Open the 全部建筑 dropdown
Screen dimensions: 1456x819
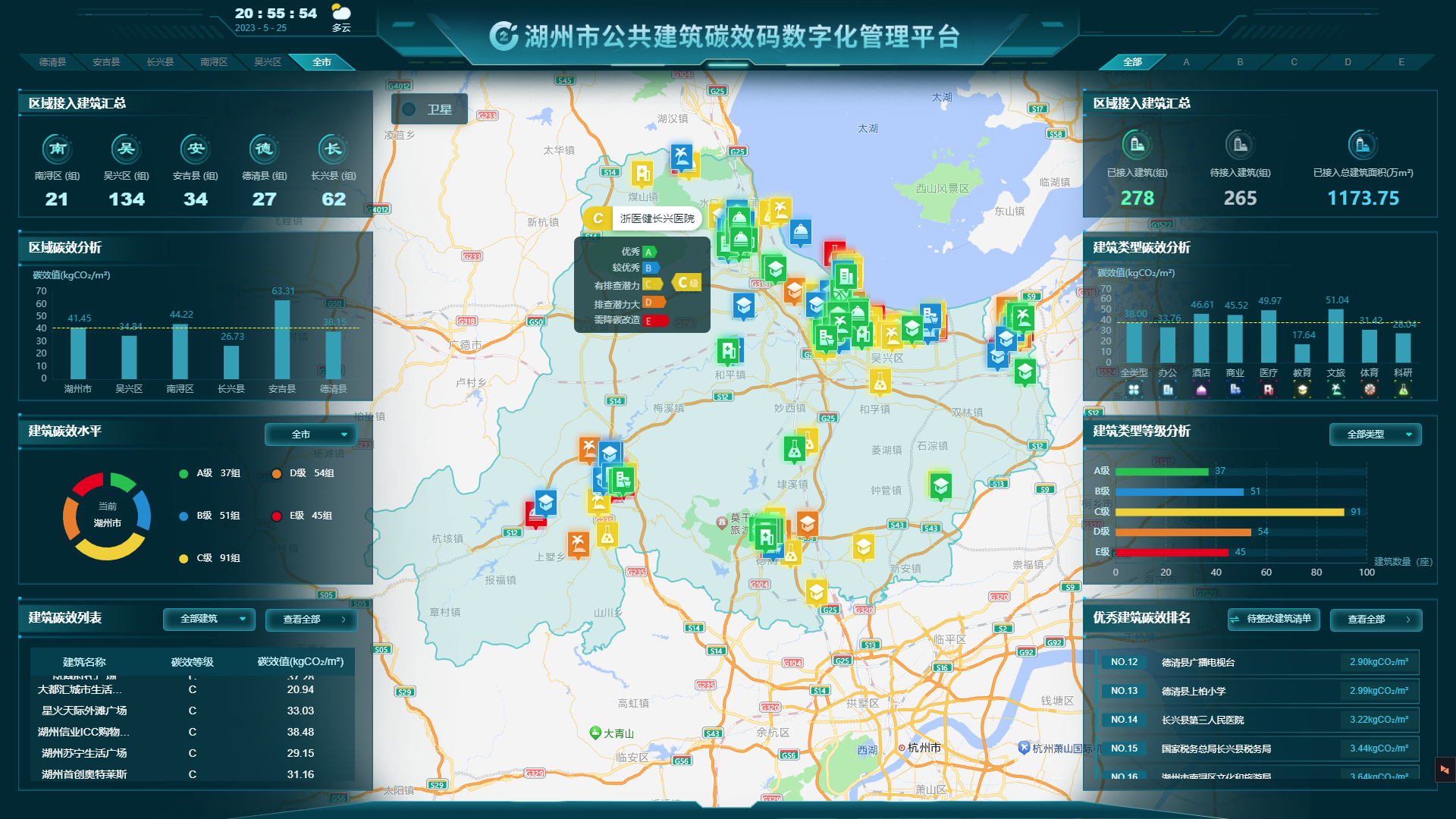coord(209,619)
